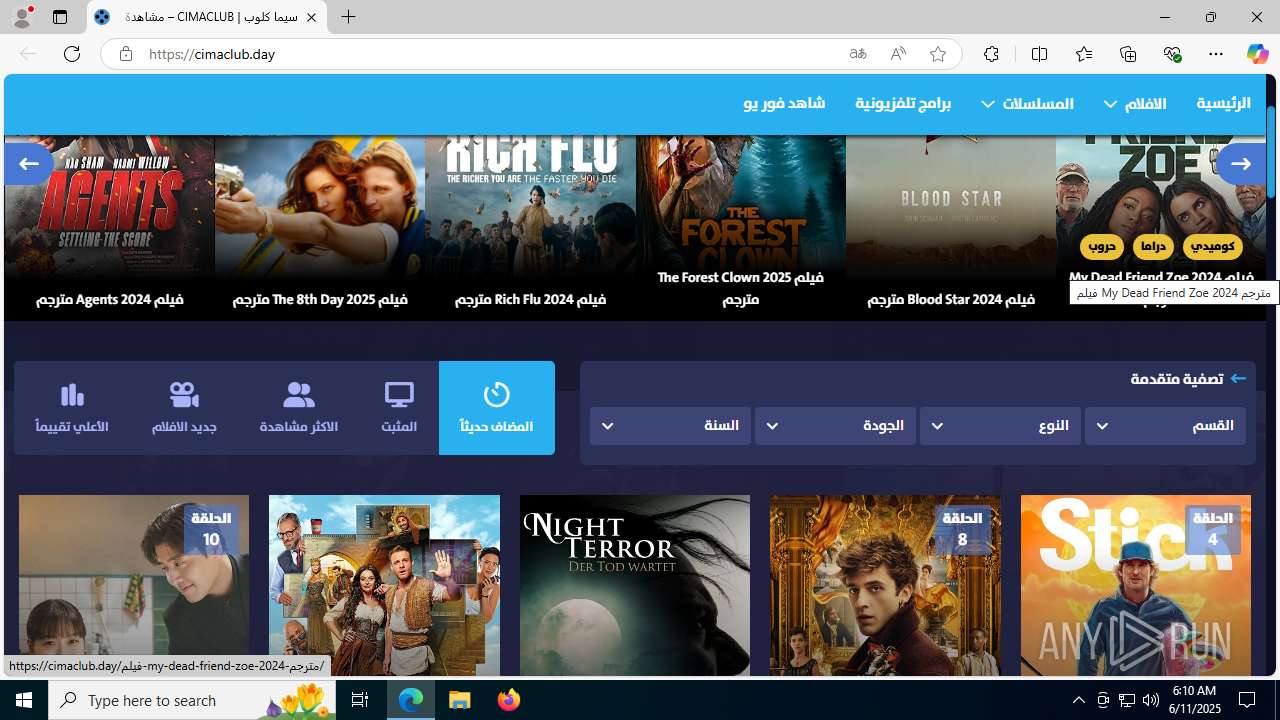Image resolution: width=1280 pixels, height=720 pixels.
Task: Click the دراما genre tag
Action: click(x=1153, y=246)
